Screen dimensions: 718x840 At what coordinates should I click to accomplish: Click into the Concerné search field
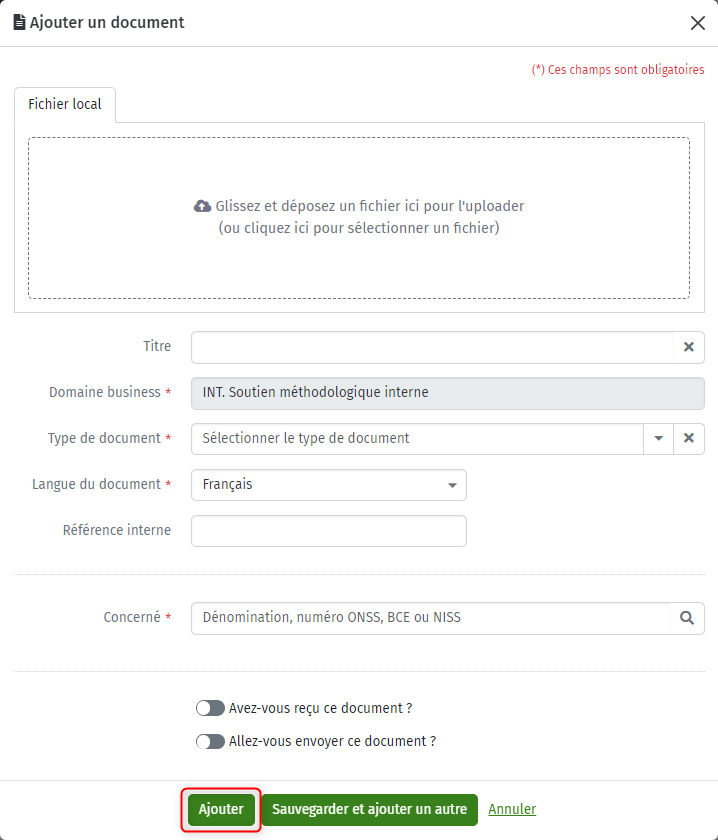(x=431, y=618)
